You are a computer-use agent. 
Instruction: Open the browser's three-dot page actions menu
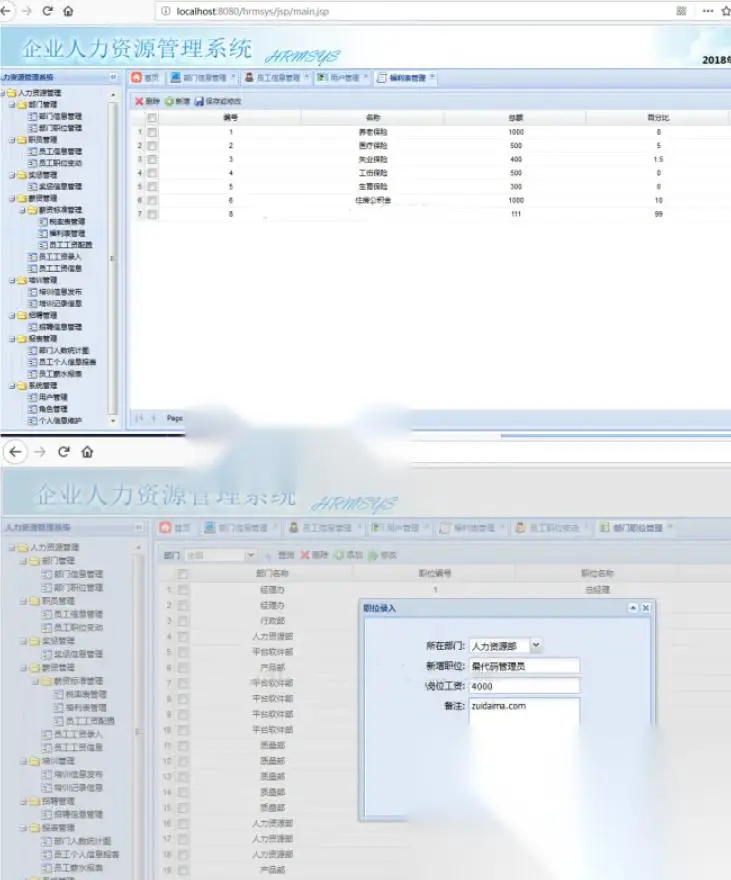(x=708, y=11)
